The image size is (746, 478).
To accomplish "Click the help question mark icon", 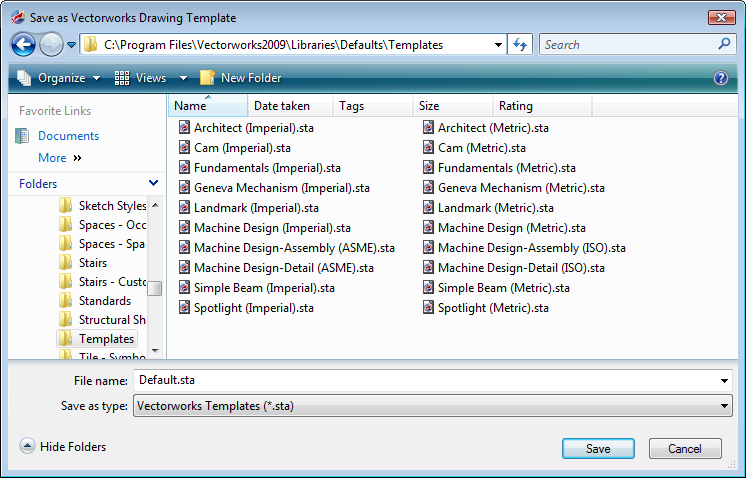I will point(720,78).
